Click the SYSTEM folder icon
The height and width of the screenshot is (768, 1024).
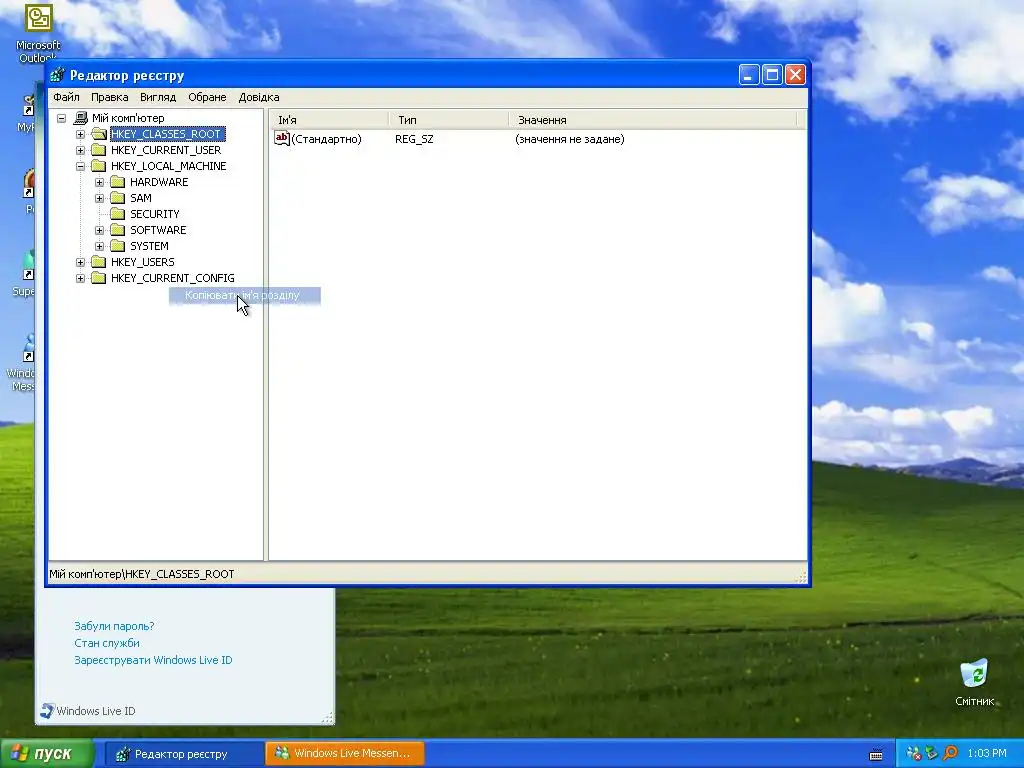pos(118,246)
